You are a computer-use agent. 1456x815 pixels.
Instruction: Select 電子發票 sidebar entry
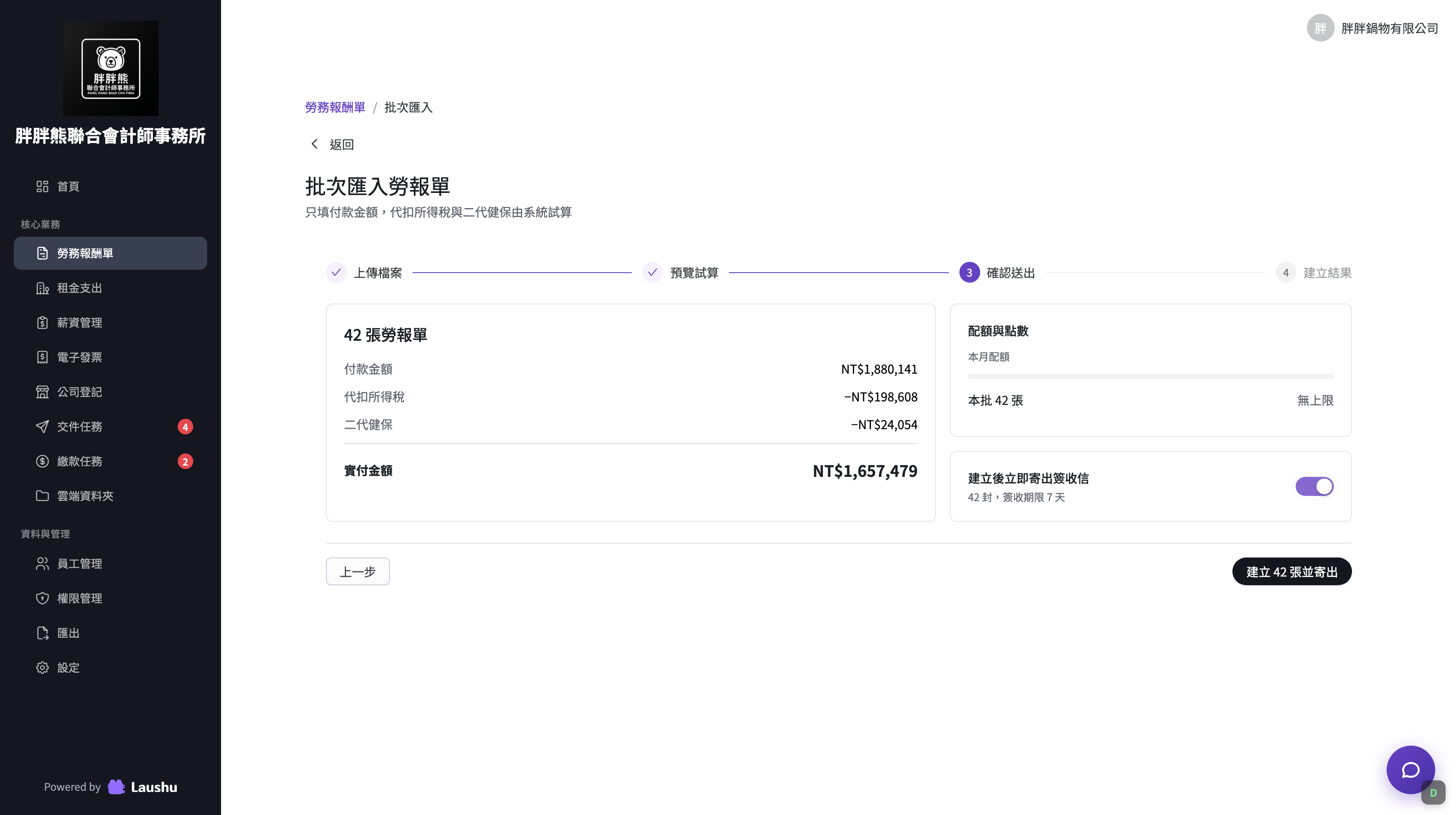click(110, 358)
